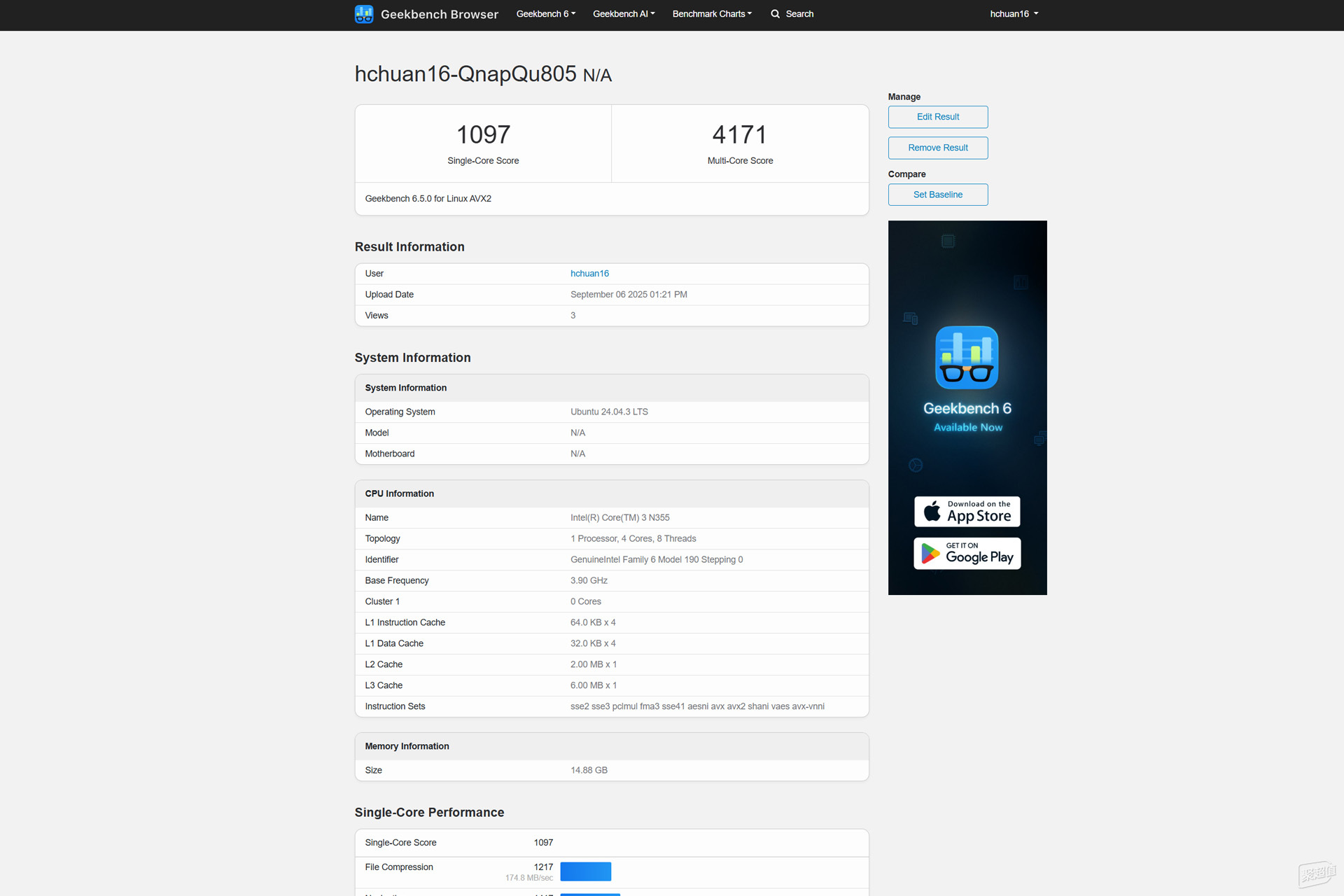The width and height of the screenshot is (1344, 896).
Task: Click the 1 Processor, 4 Cores, 8 Threads value
Action: 633,539
